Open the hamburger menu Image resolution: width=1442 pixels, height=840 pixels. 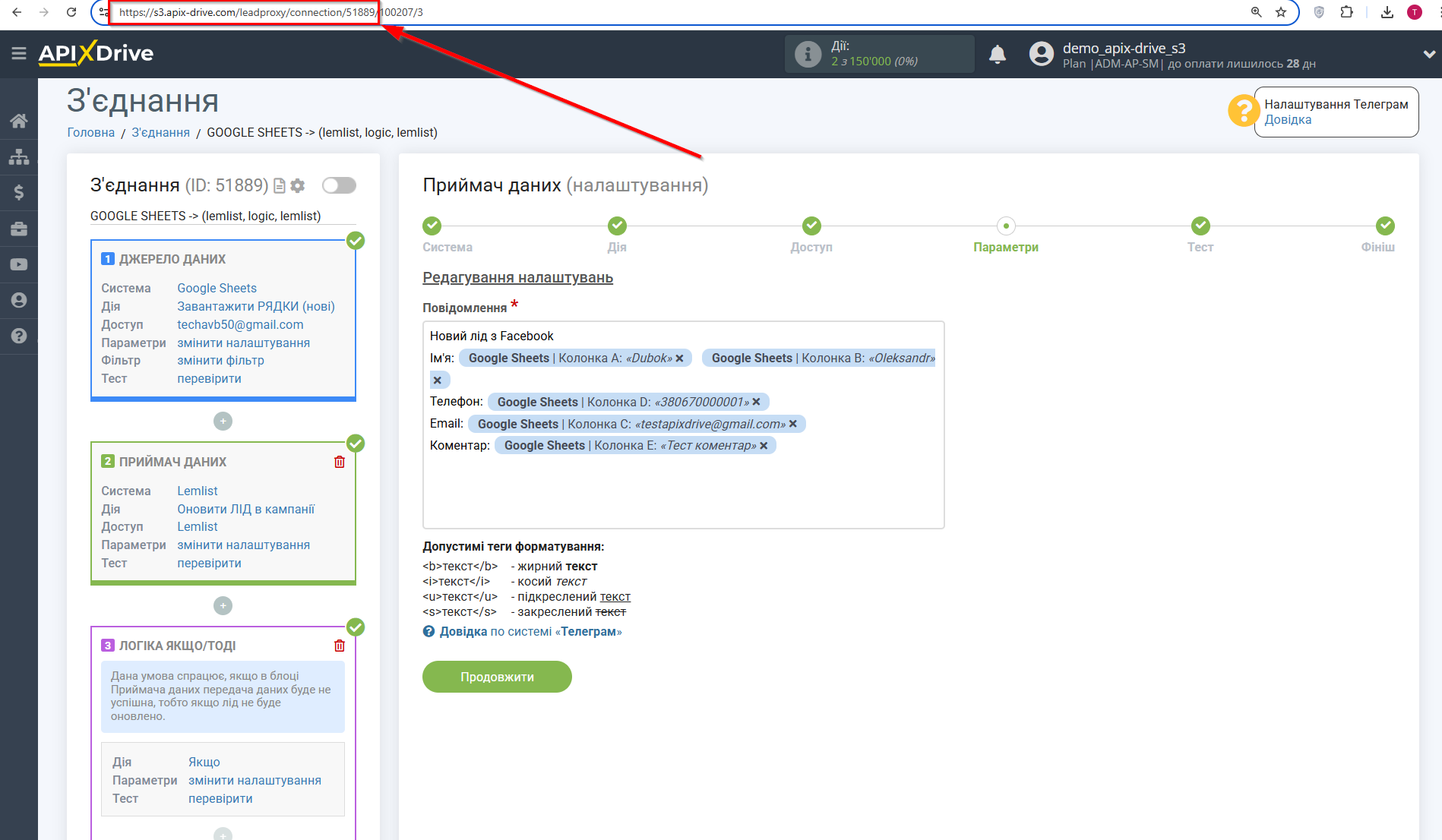point(19,53)
